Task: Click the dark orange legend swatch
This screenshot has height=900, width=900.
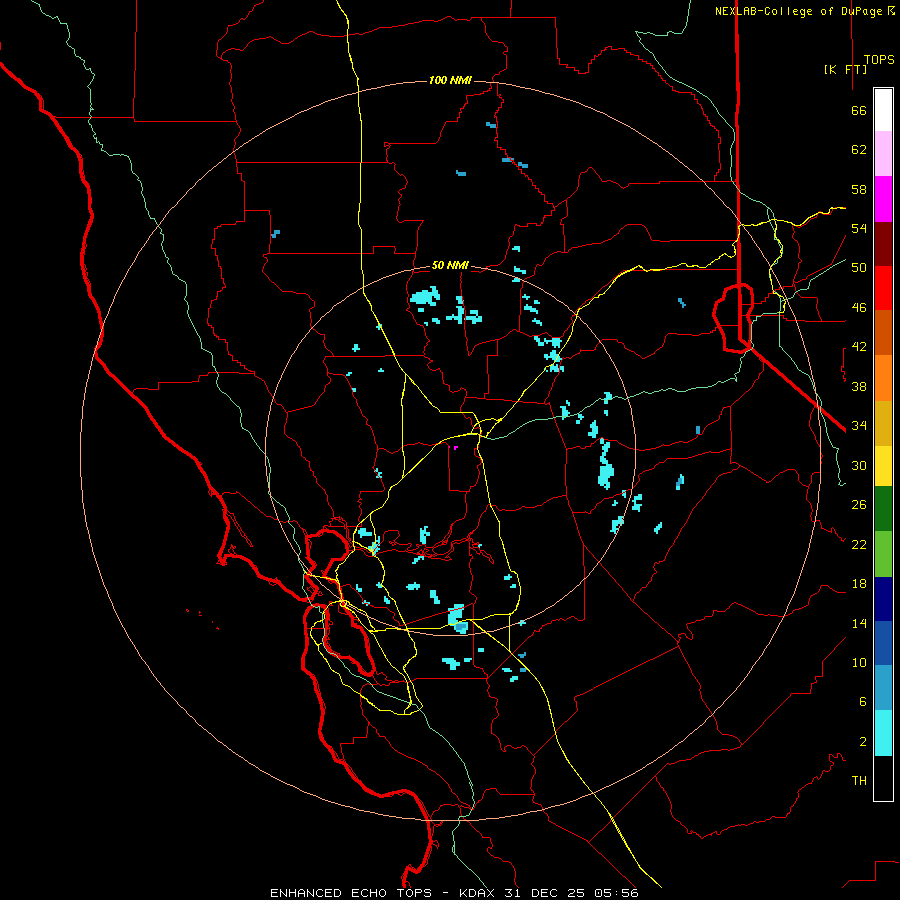Action: pos(883,333)
